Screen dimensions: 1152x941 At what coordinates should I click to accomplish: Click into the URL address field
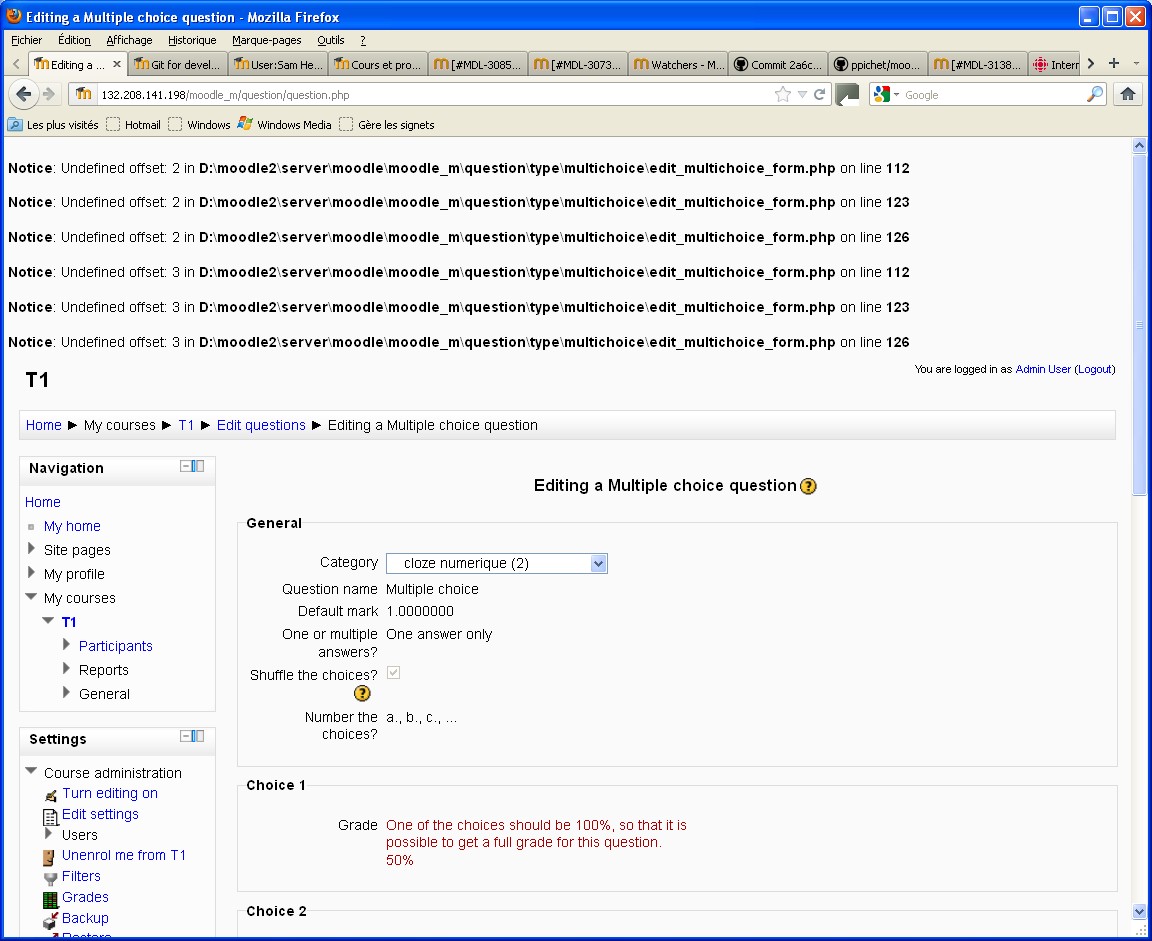tap(433, 95)
